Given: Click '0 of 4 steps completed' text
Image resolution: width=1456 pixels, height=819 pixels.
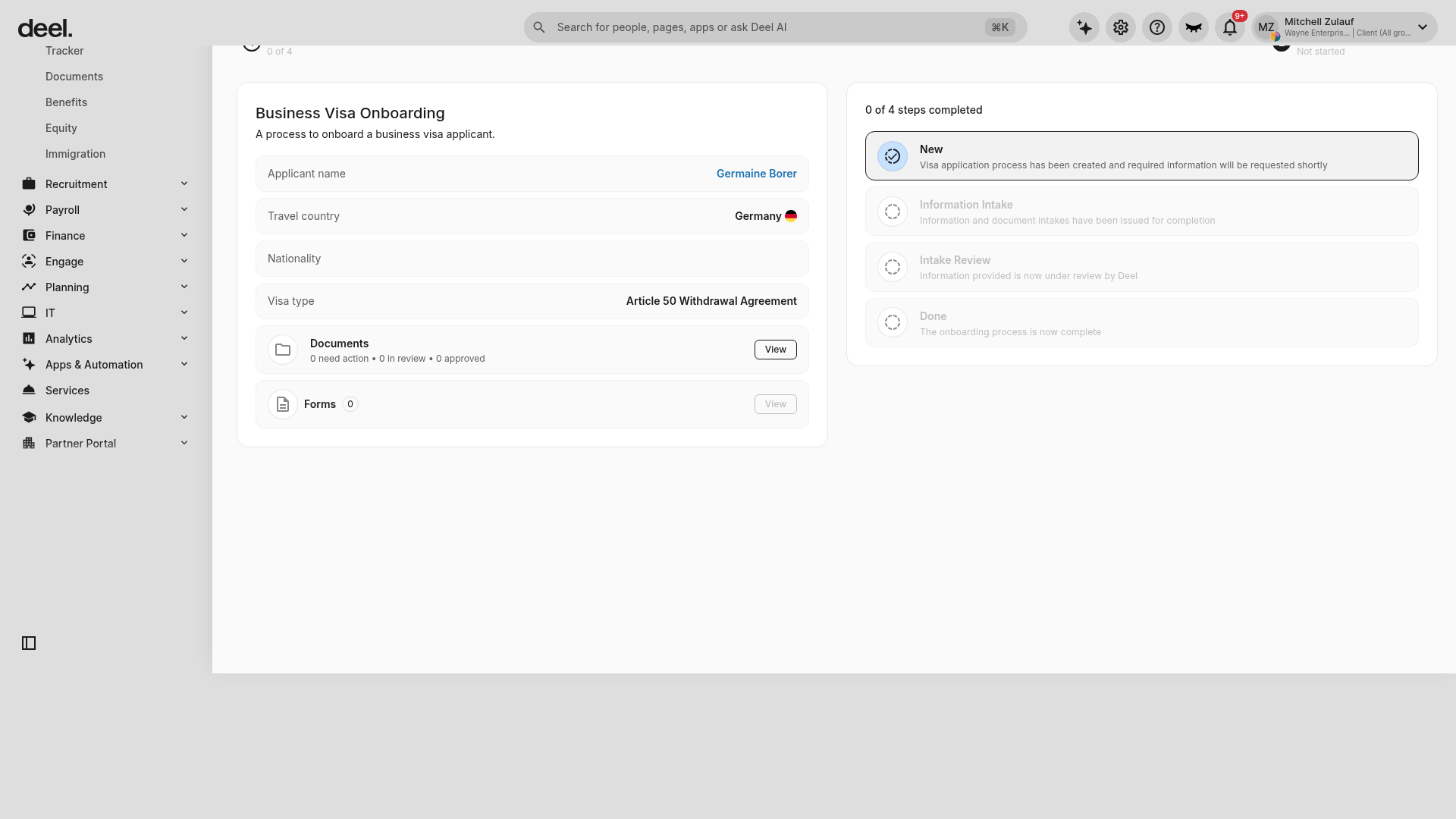Looking at the screenshot, I should (924, 110).
